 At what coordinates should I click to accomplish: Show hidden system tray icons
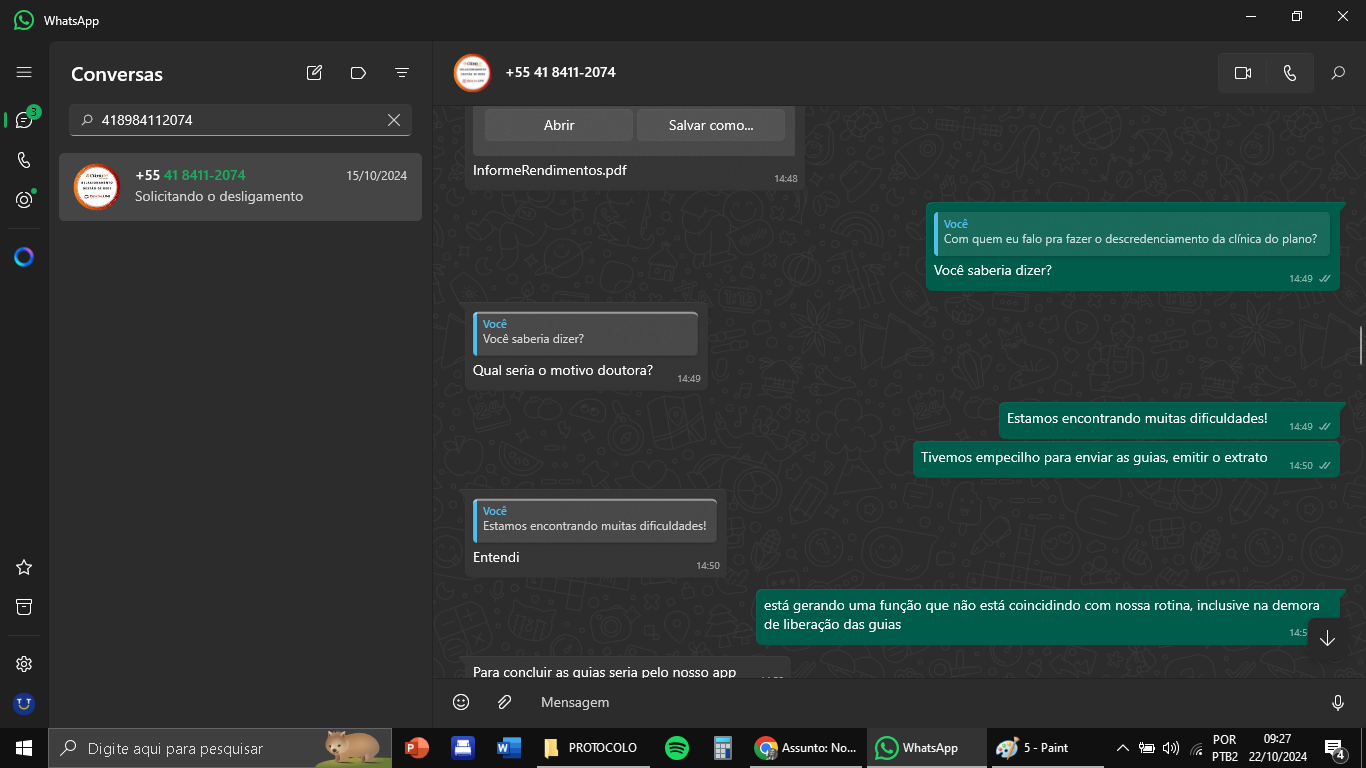point(1122,748)
